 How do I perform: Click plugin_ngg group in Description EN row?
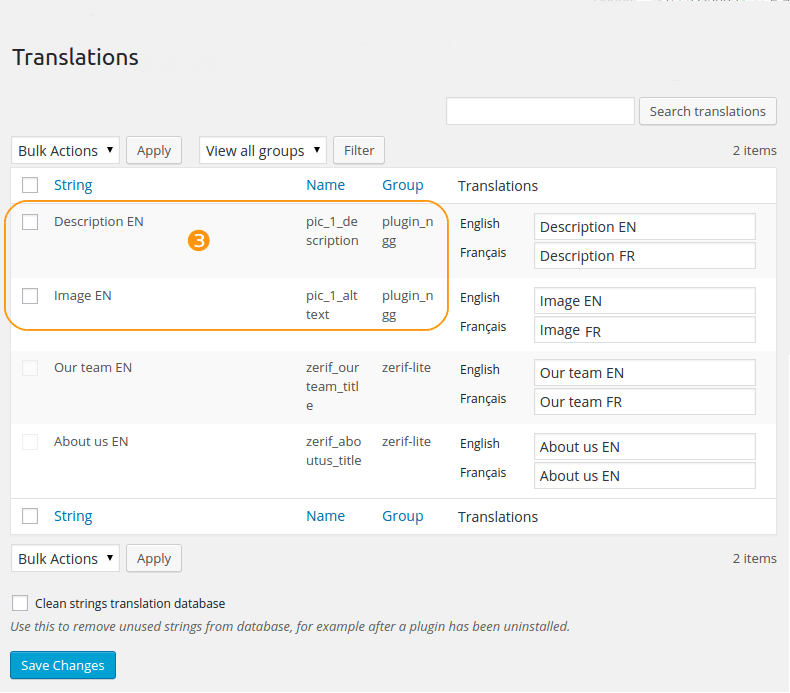pos(408,231)
